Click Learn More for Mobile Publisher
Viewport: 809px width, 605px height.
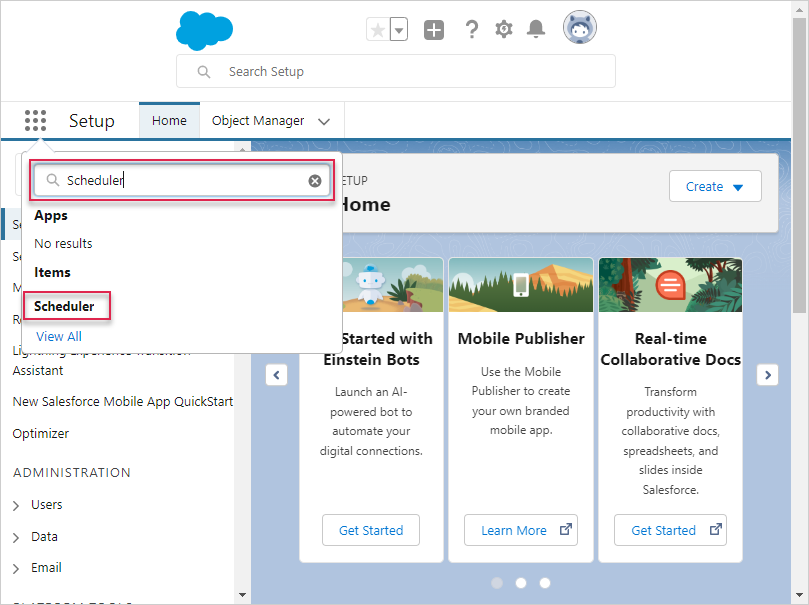pyautogui.click(x=520, y=530)
